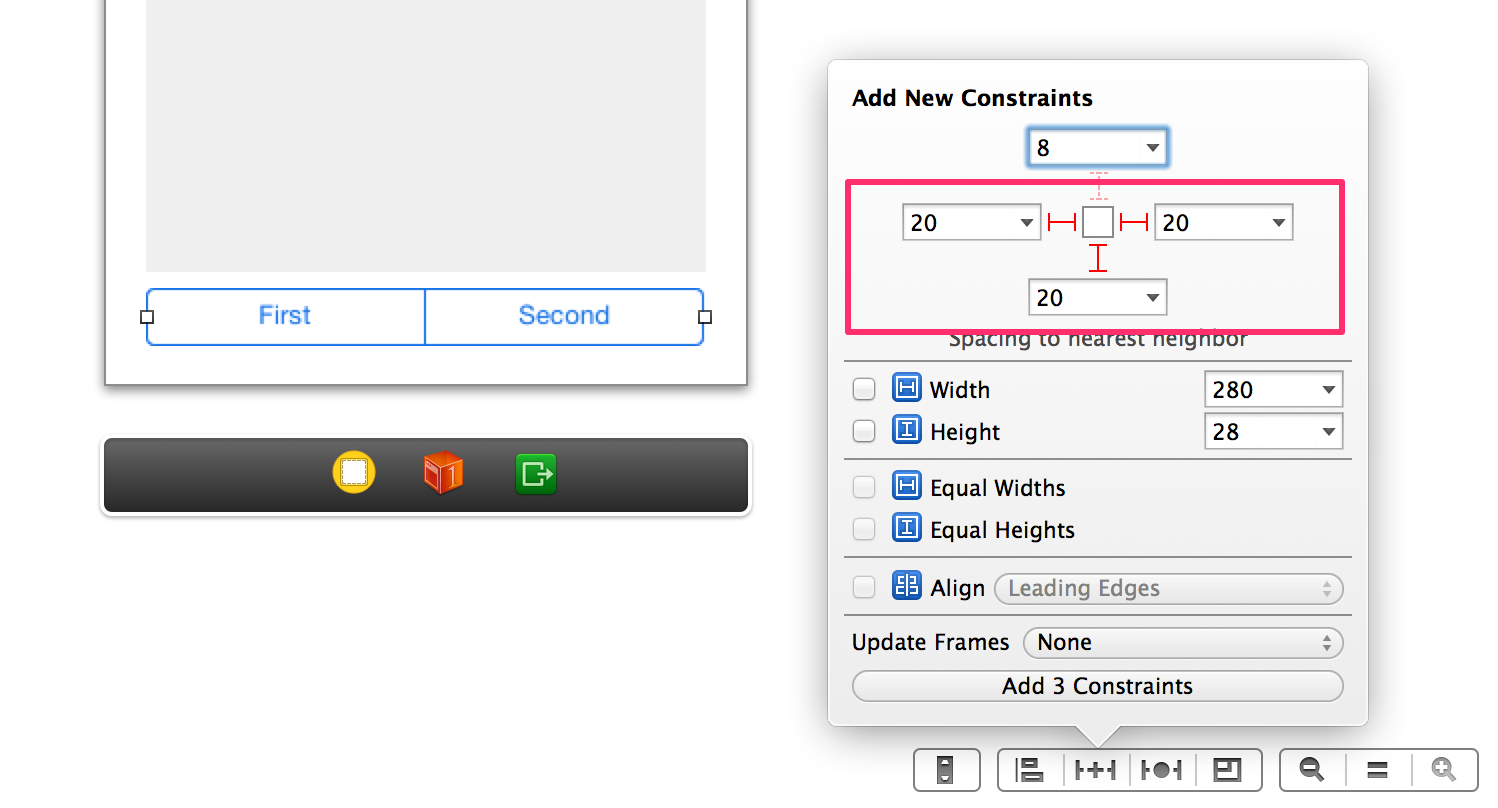Click the zoom in magnifier icon
This screenshot has width=1498, height=808.
pos(1444,770)
